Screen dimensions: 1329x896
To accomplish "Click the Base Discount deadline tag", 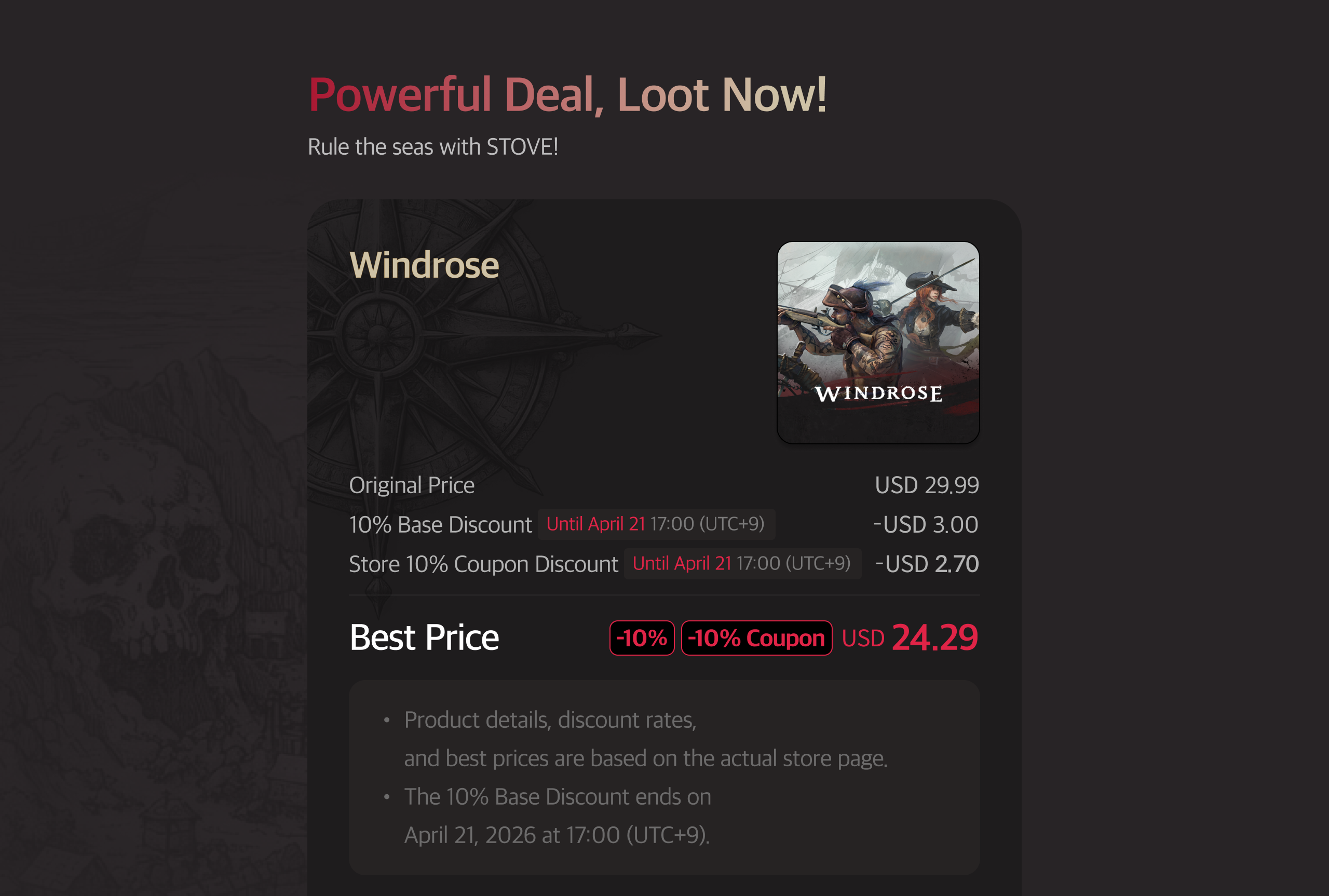I will [656, 524].
